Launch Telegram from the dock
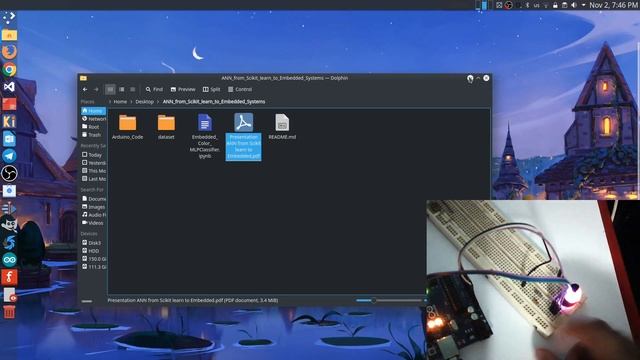 (9, 156)
